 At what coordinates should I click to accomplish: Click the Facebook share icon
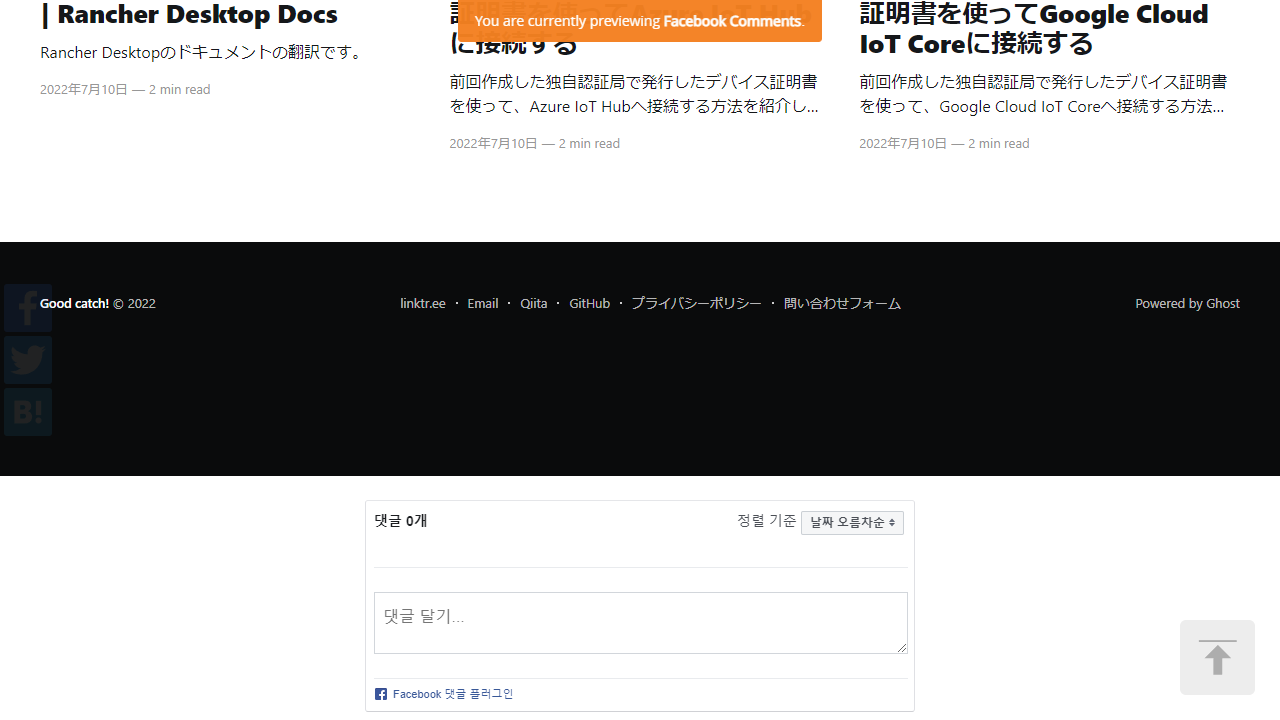click(28, 308)
